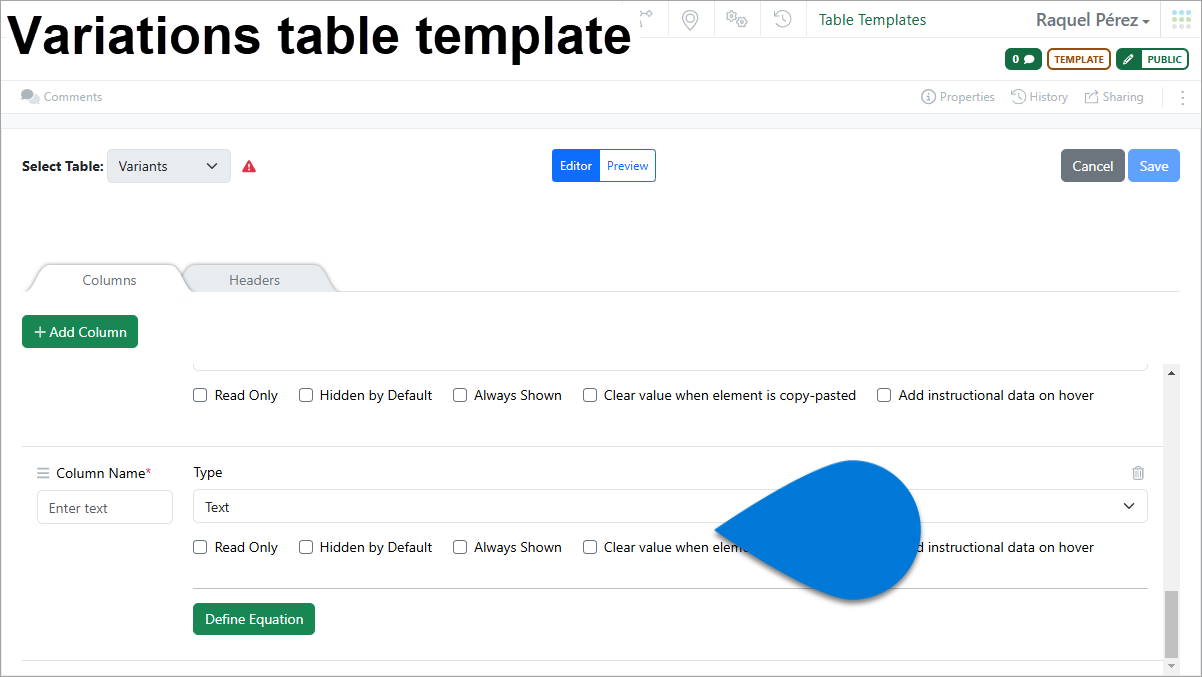
Task: Open the app grid launcher icon
Action: pyautogui.click(x=1181, y=20)
